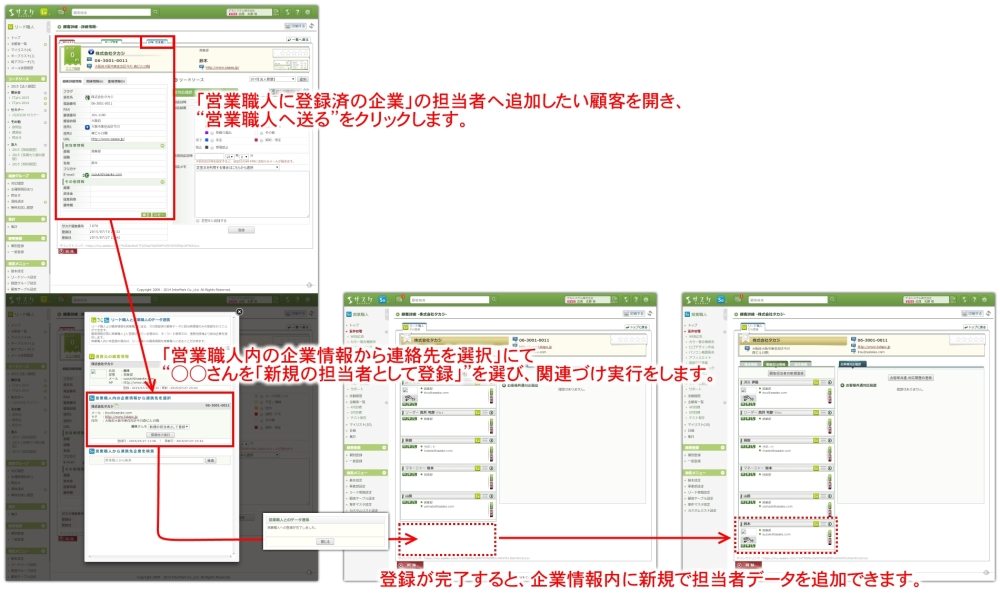
Task: Click the blue company icon beside 株式会社タカシ
Action: pos(91,52)
